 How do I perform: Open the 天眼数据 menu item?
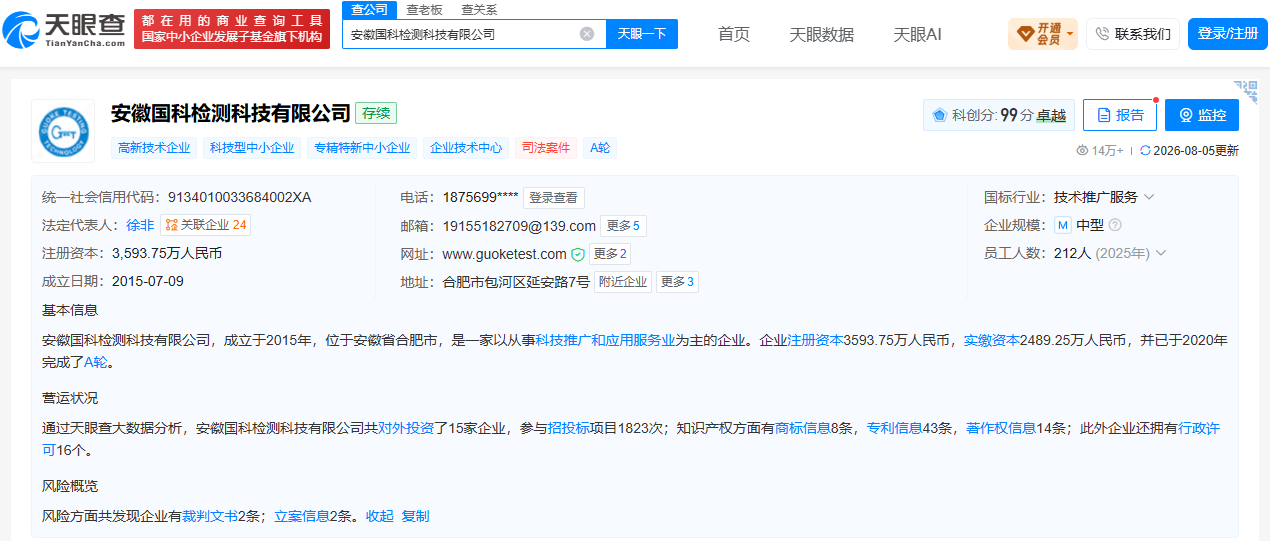click(822, 34)
